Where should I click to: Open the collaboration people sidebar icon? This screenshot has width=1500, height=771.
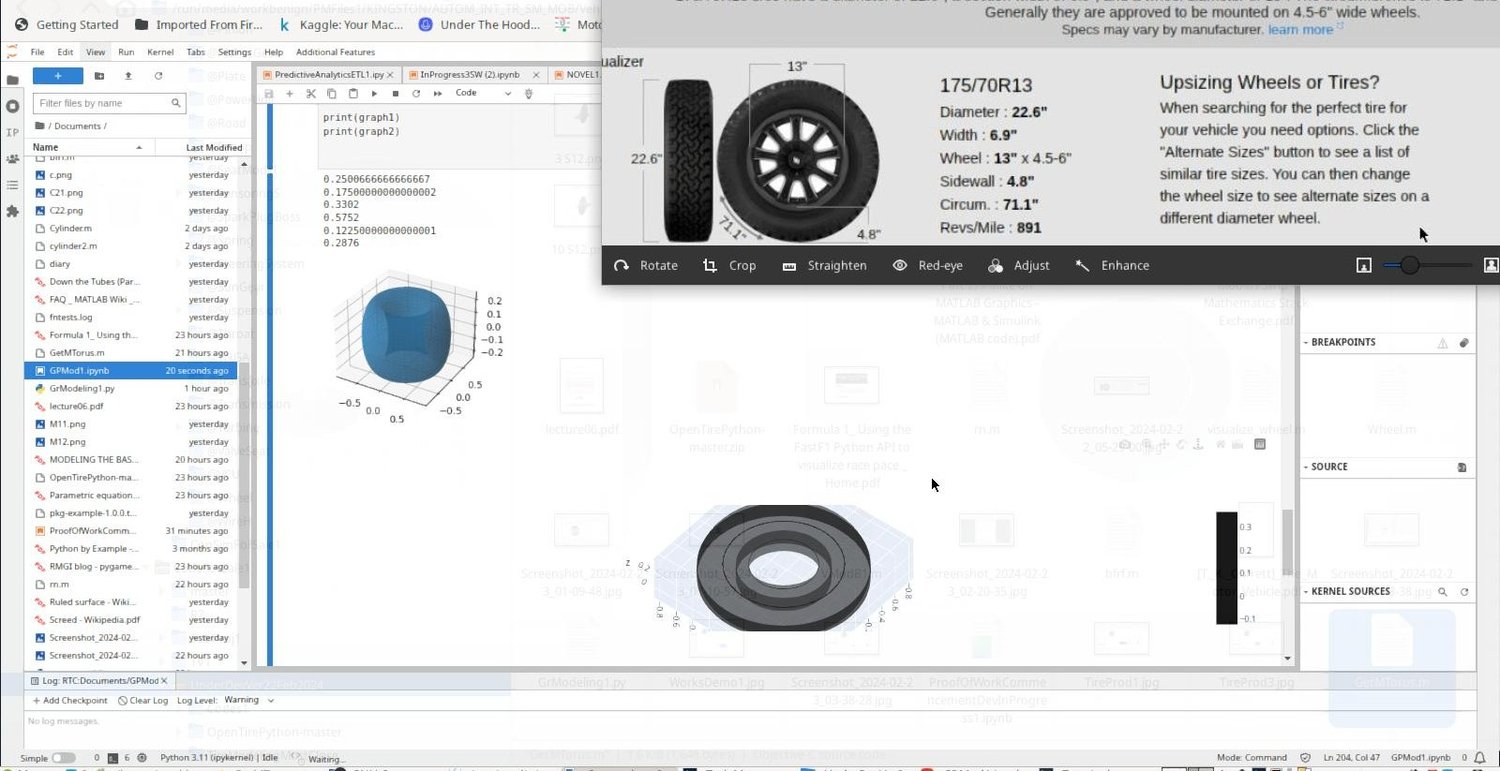click(x=12, y=159)
